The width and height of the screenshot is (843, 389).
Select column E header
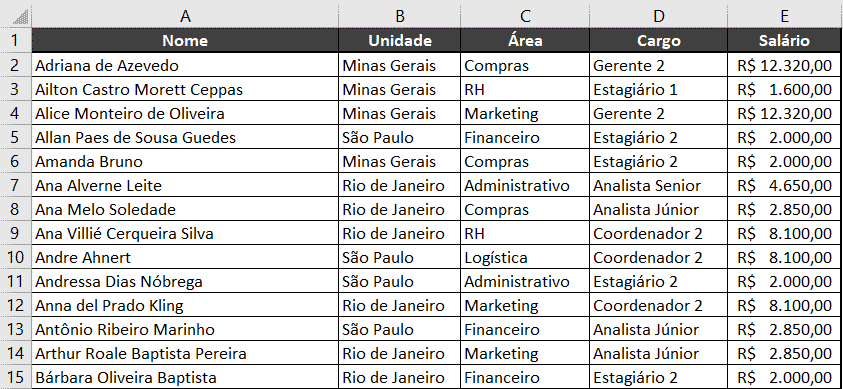coord(785,16)
